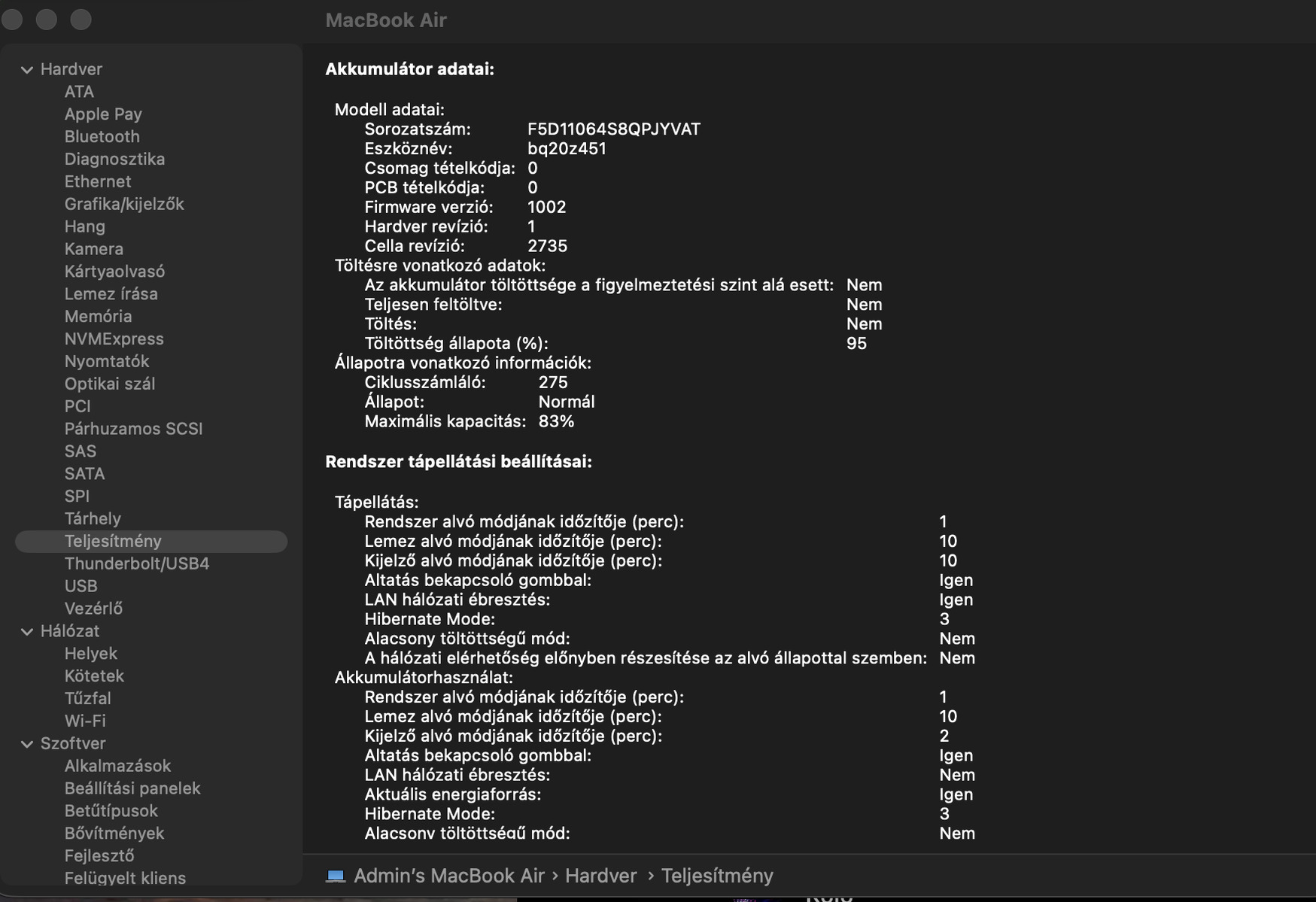
Task: Click the minimize window button
Action: pos(47,20)
